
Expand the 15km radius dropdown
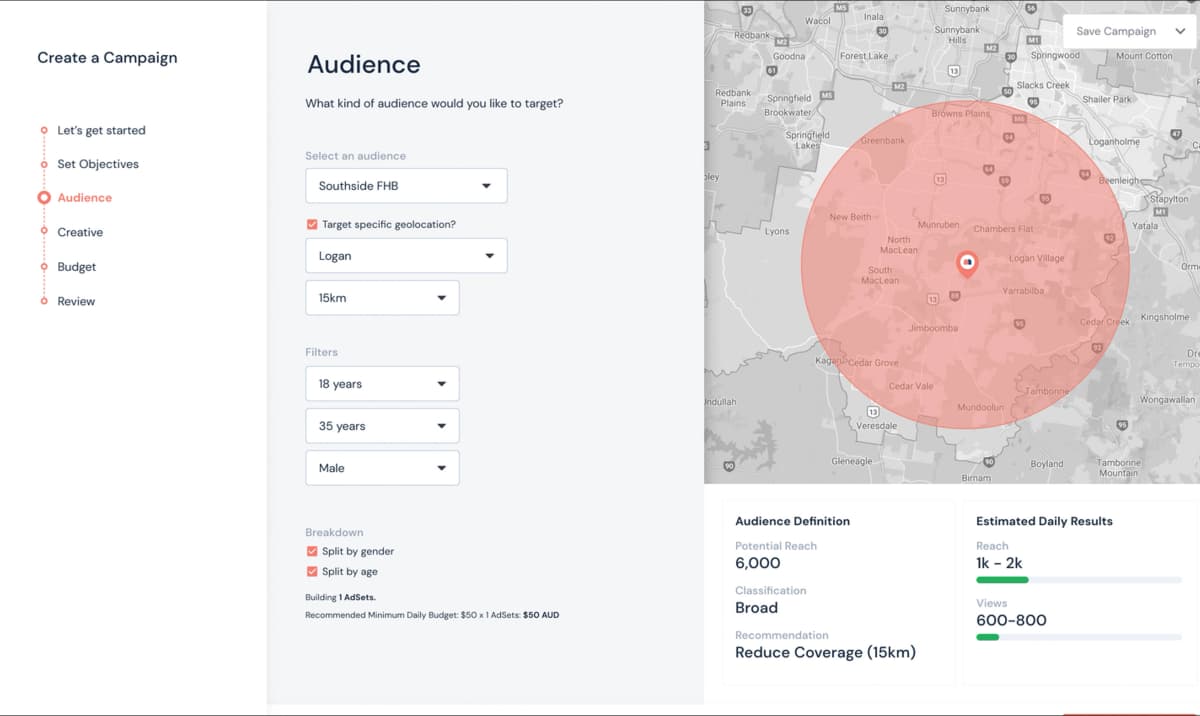(382, 298)
